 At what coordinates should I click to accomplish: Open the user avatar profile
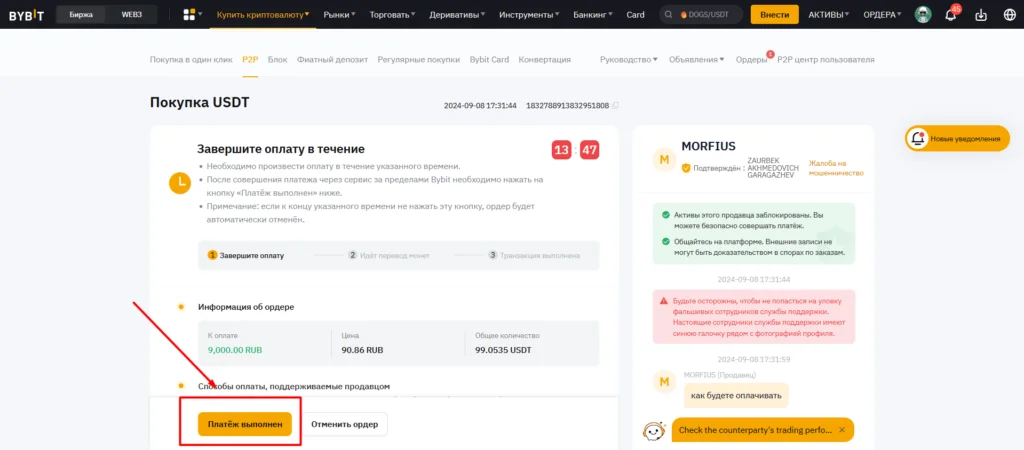(x=923, y=14)
